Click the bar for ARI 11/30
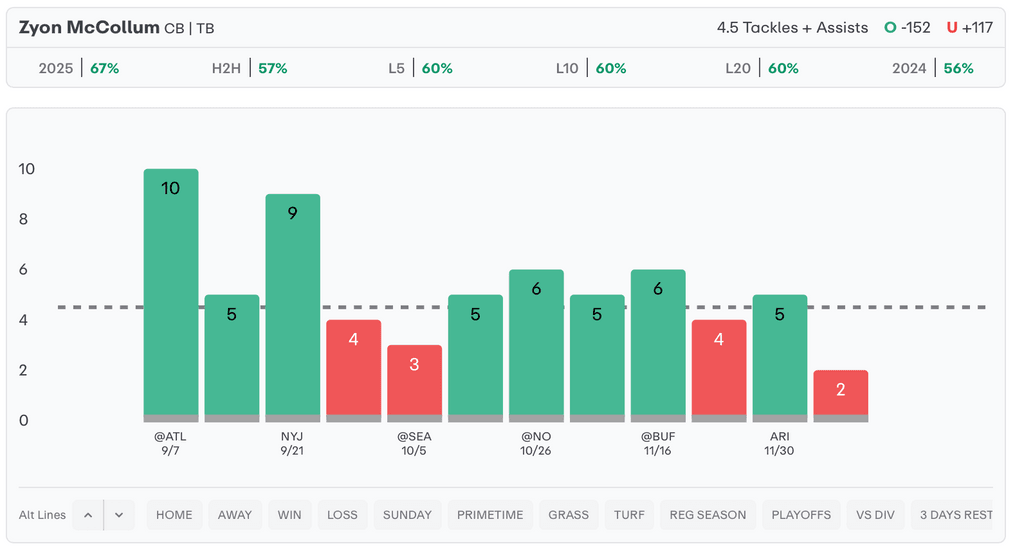Viewport: 1024px width, 549px height. [x=779, y=357]
